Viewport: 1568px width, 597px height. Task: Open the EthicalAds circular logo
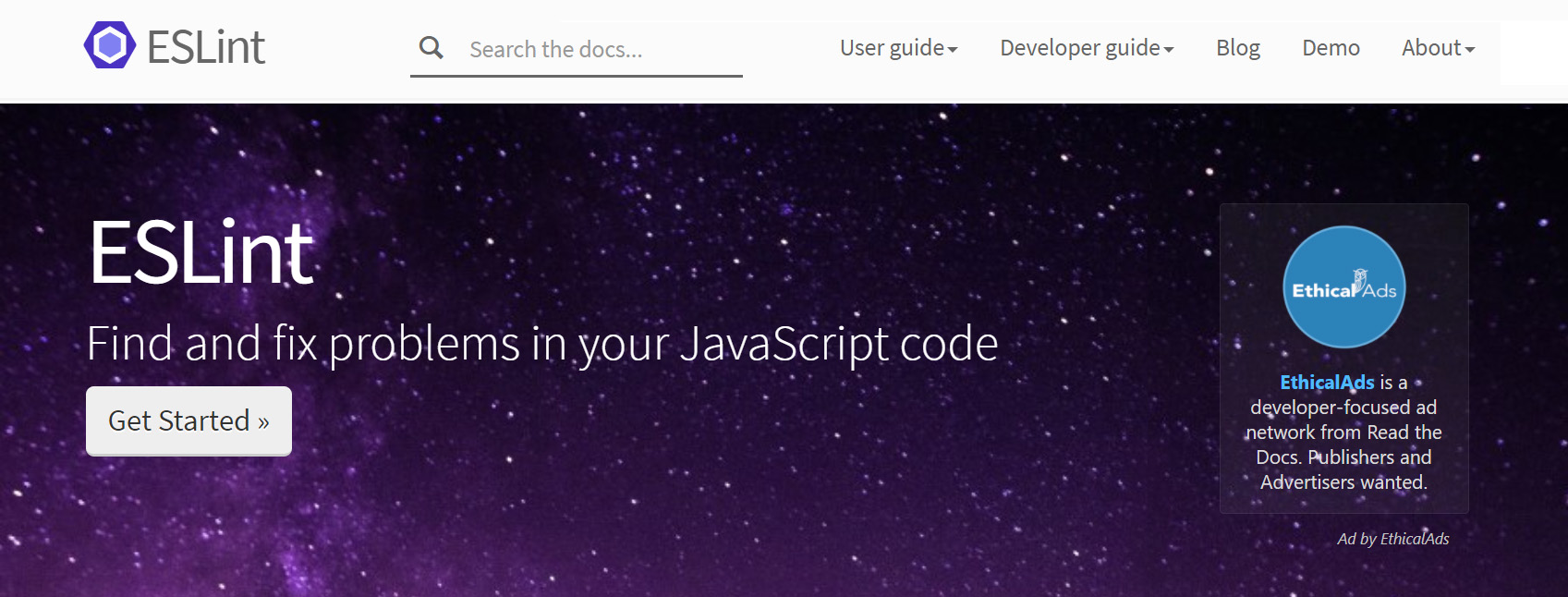point(1343,287)
